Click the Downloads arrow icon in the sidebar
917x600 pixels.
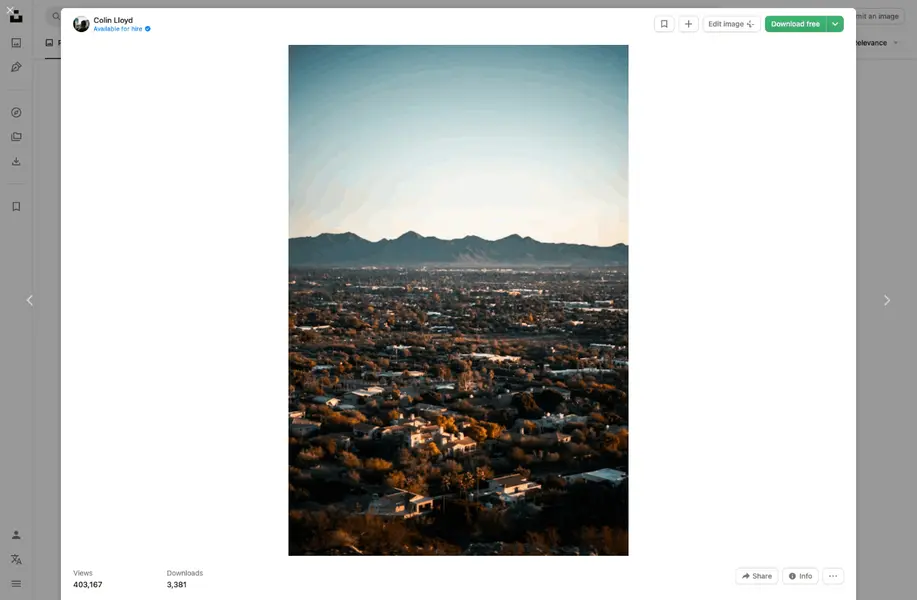[x=15, y=161]
